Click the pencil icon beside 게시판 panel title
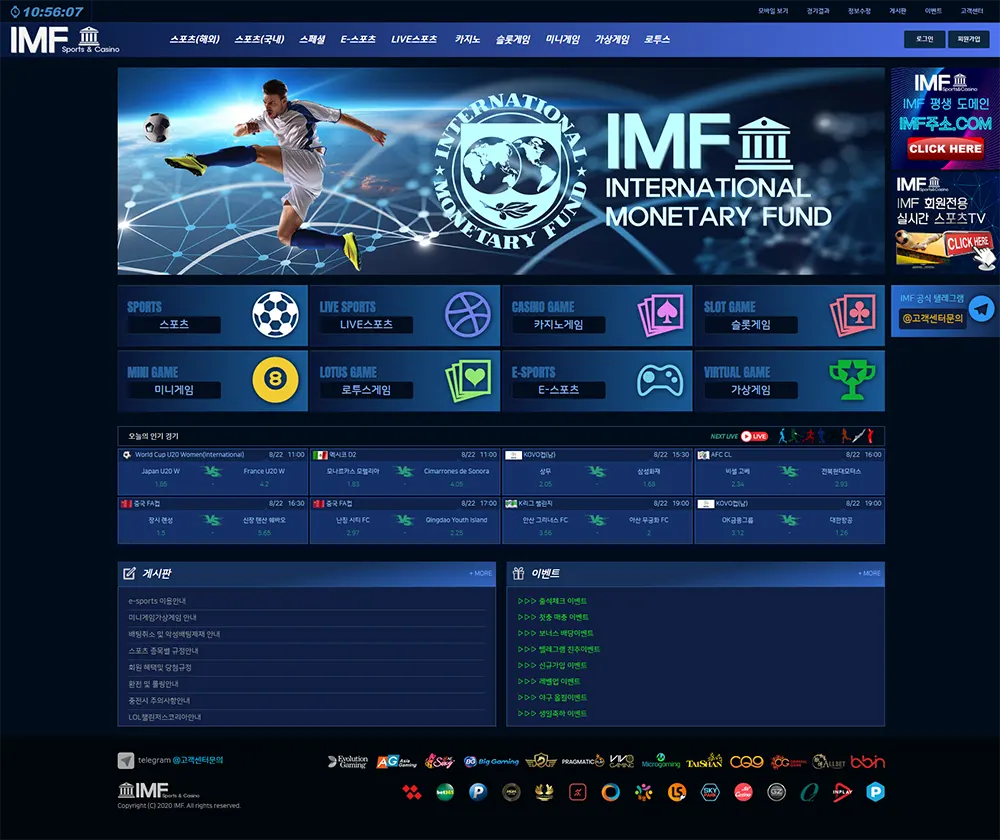Screen dimensions: 1000x840 [129, 573]
